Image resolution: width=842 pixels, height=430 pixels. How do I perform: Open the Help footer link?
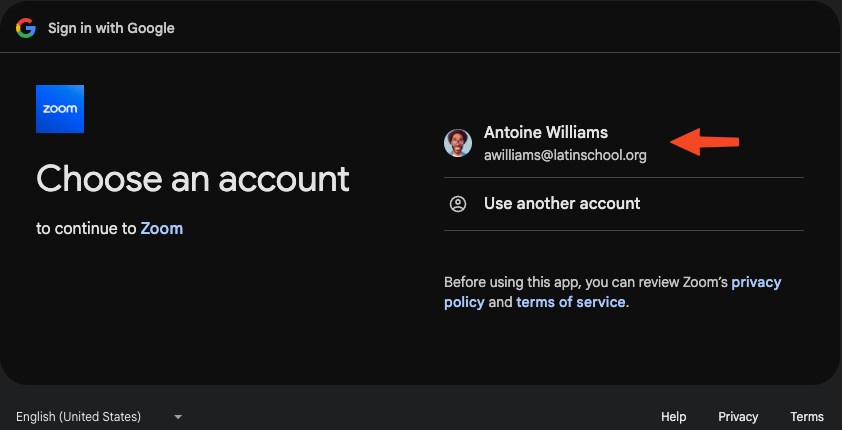pyautogui.click(x=673, y=417)
